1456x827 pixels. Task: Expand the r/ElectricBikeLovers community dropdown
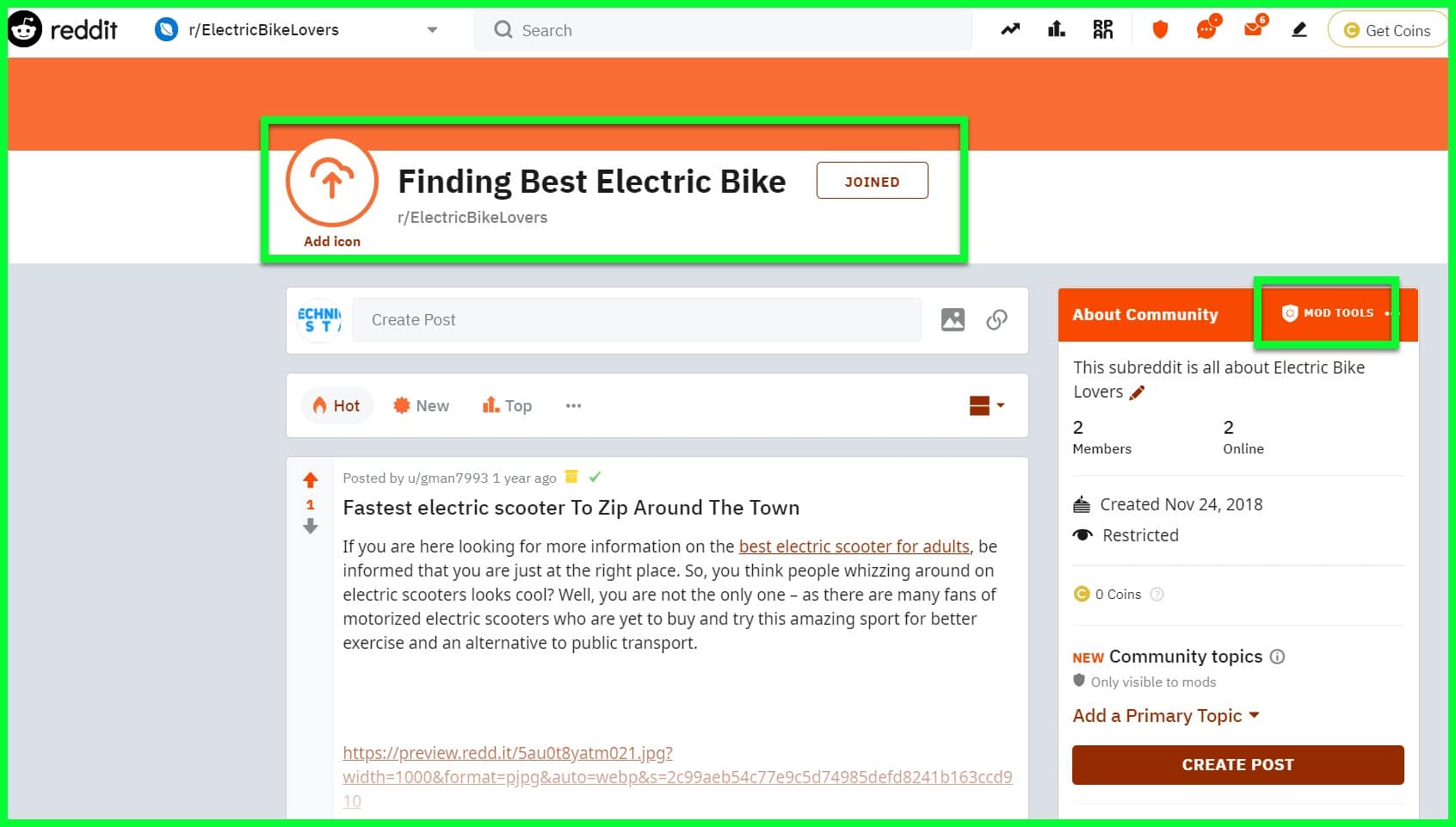tap(433, 29)
